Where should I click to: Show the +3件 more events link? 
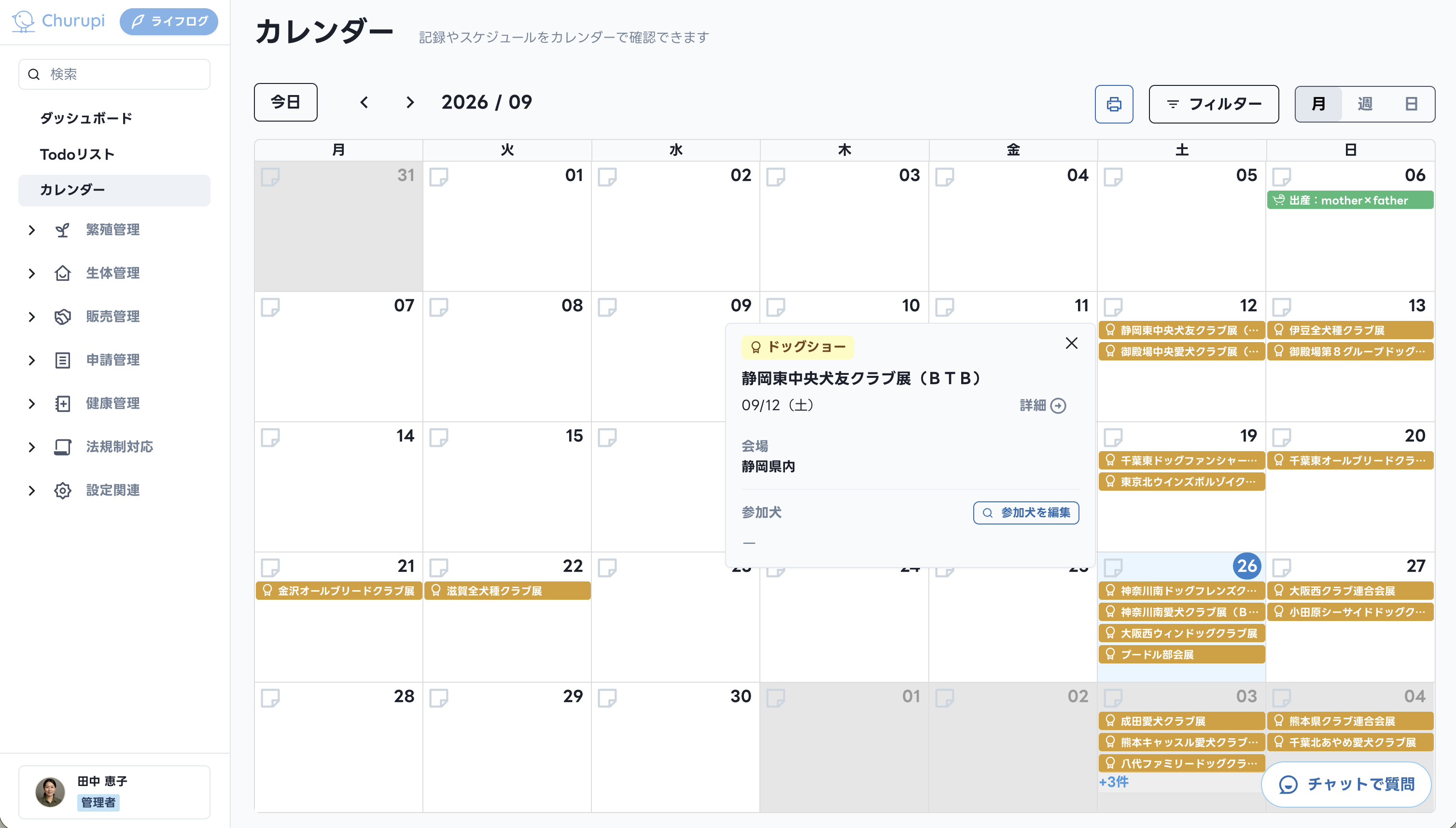tap(1113, 782)
